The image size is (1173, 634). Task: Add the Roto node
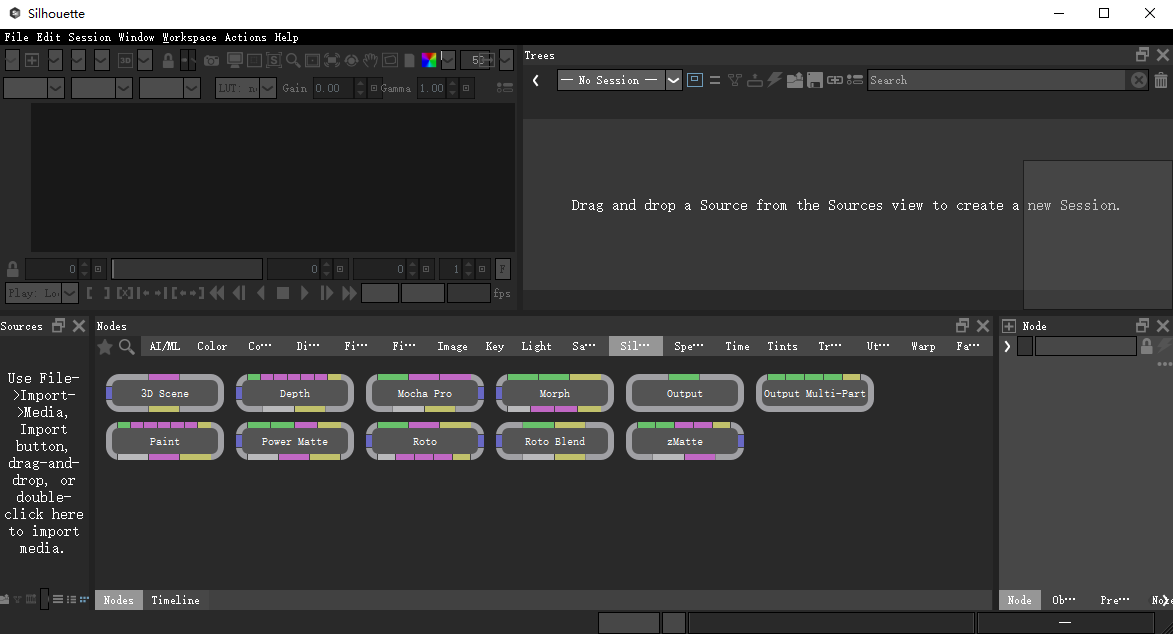click(x=425, y=442)
